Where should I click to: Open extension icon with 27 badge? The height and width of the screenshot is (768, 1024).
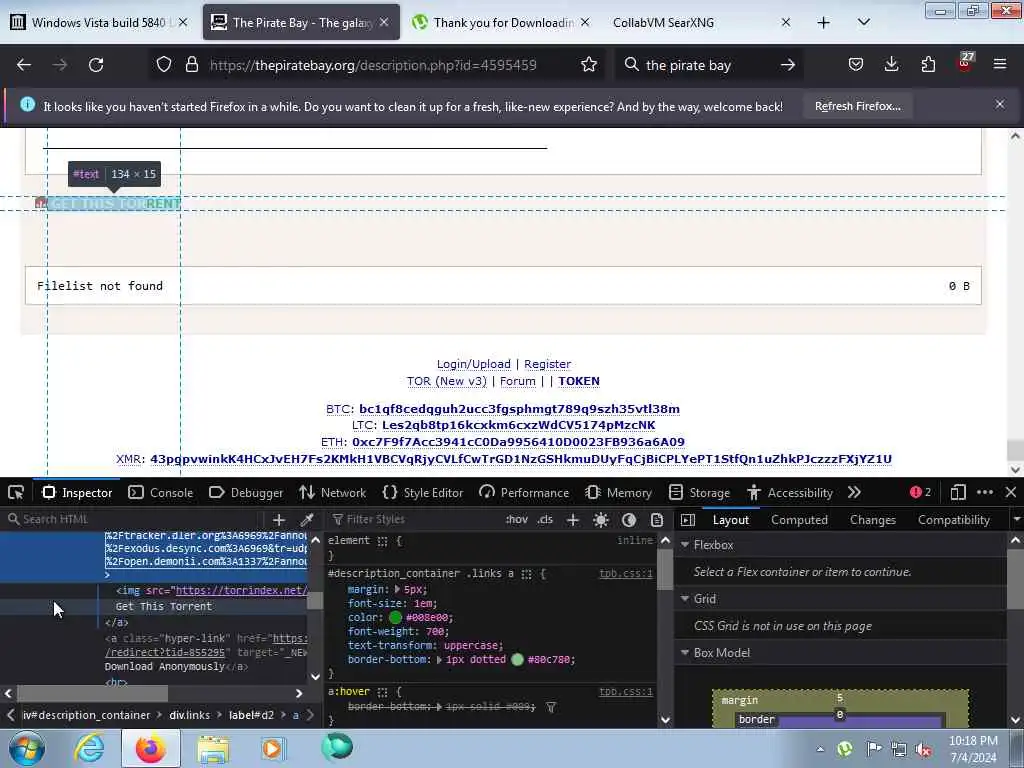(965, 63)
